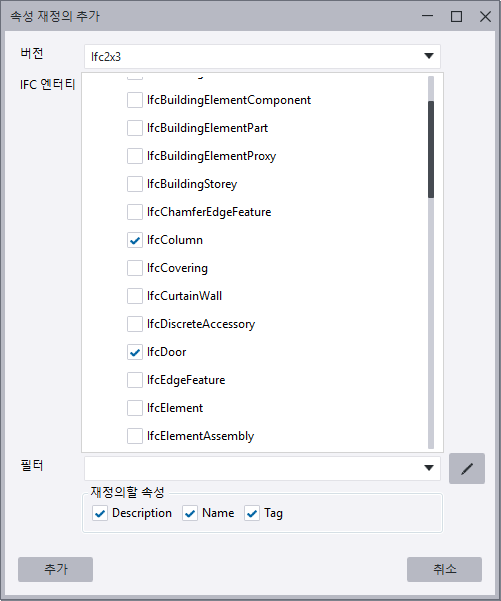Enable IfcBuildingElementComponent checkbox

pos(135,100)
